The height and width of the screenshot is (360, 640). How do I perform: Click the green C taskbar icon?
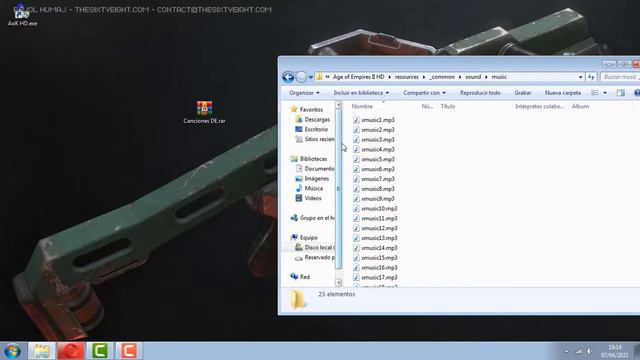pyautogui.click(x=100, y=351)
